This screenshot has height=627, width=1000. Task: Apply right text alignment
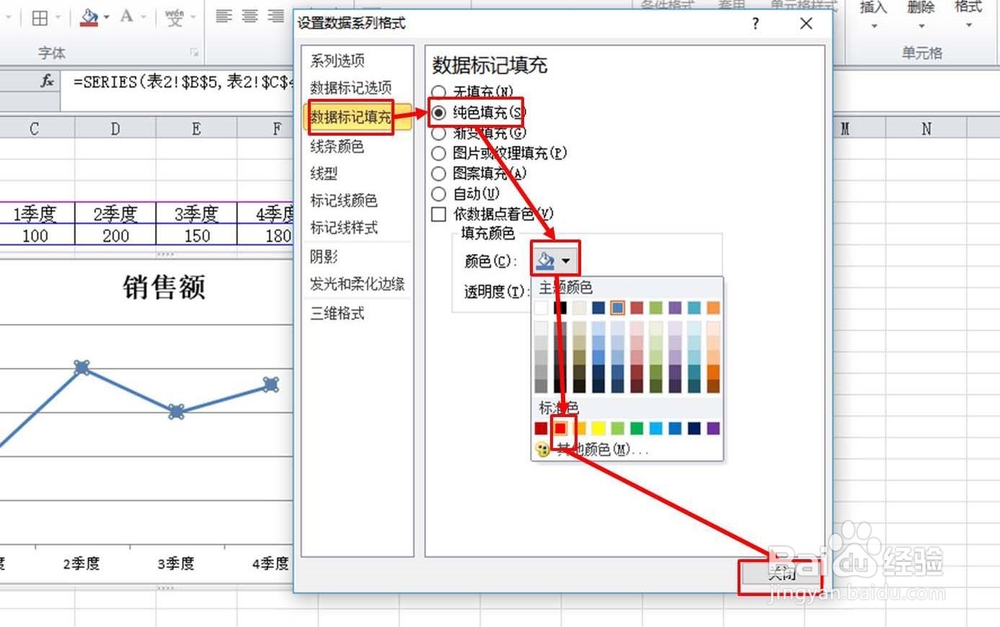276,16
